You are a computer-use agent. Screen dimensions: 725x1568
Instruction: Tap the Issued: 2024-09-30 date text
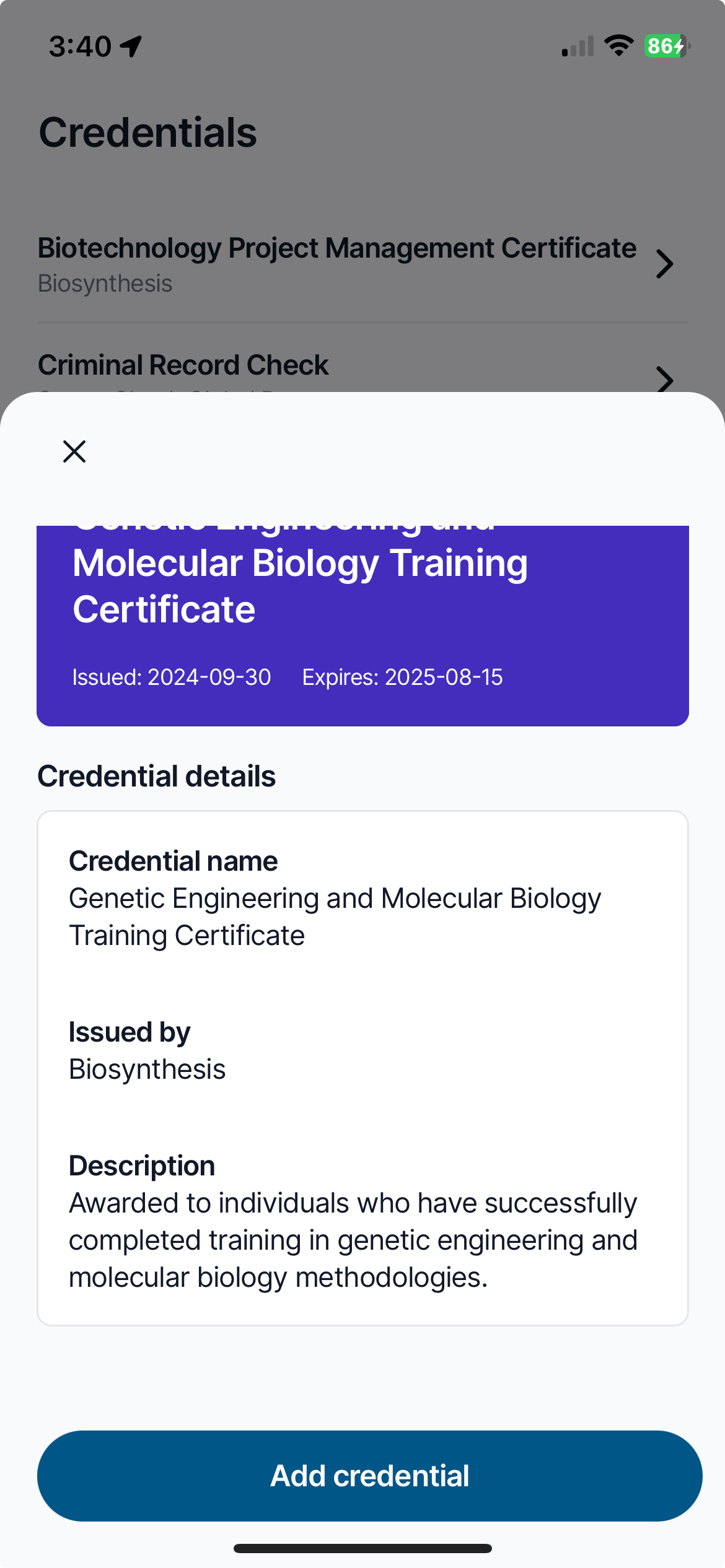172,677
